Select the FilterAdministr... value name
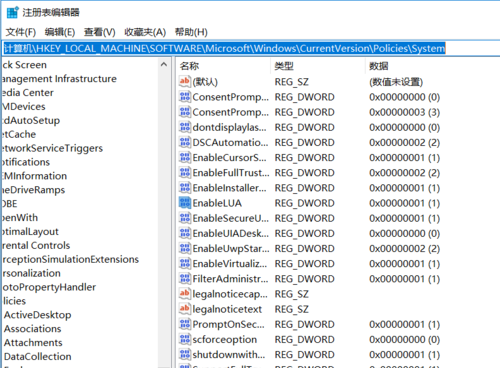The image size is (500, 368). click(x=230, y=279)
